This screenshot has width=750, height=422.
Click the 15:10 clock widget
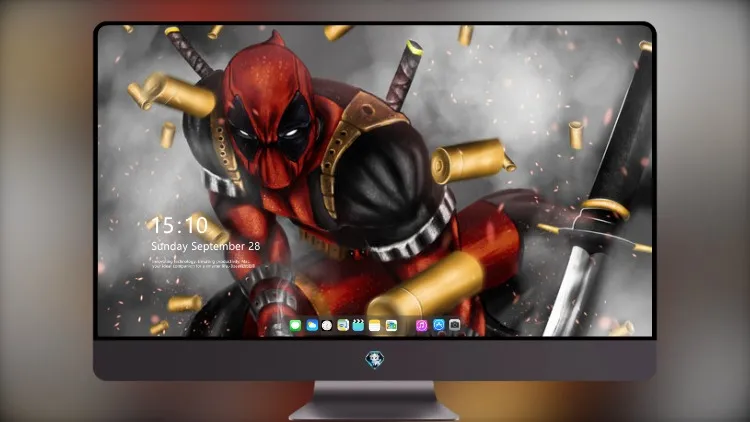180,225
